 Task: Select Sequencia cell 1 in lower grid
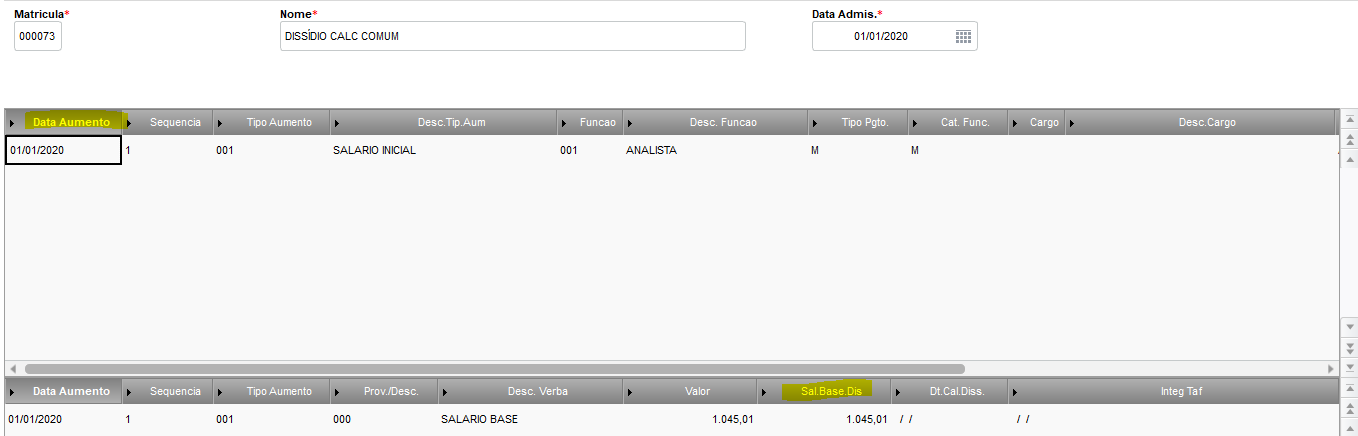[167, 419]
